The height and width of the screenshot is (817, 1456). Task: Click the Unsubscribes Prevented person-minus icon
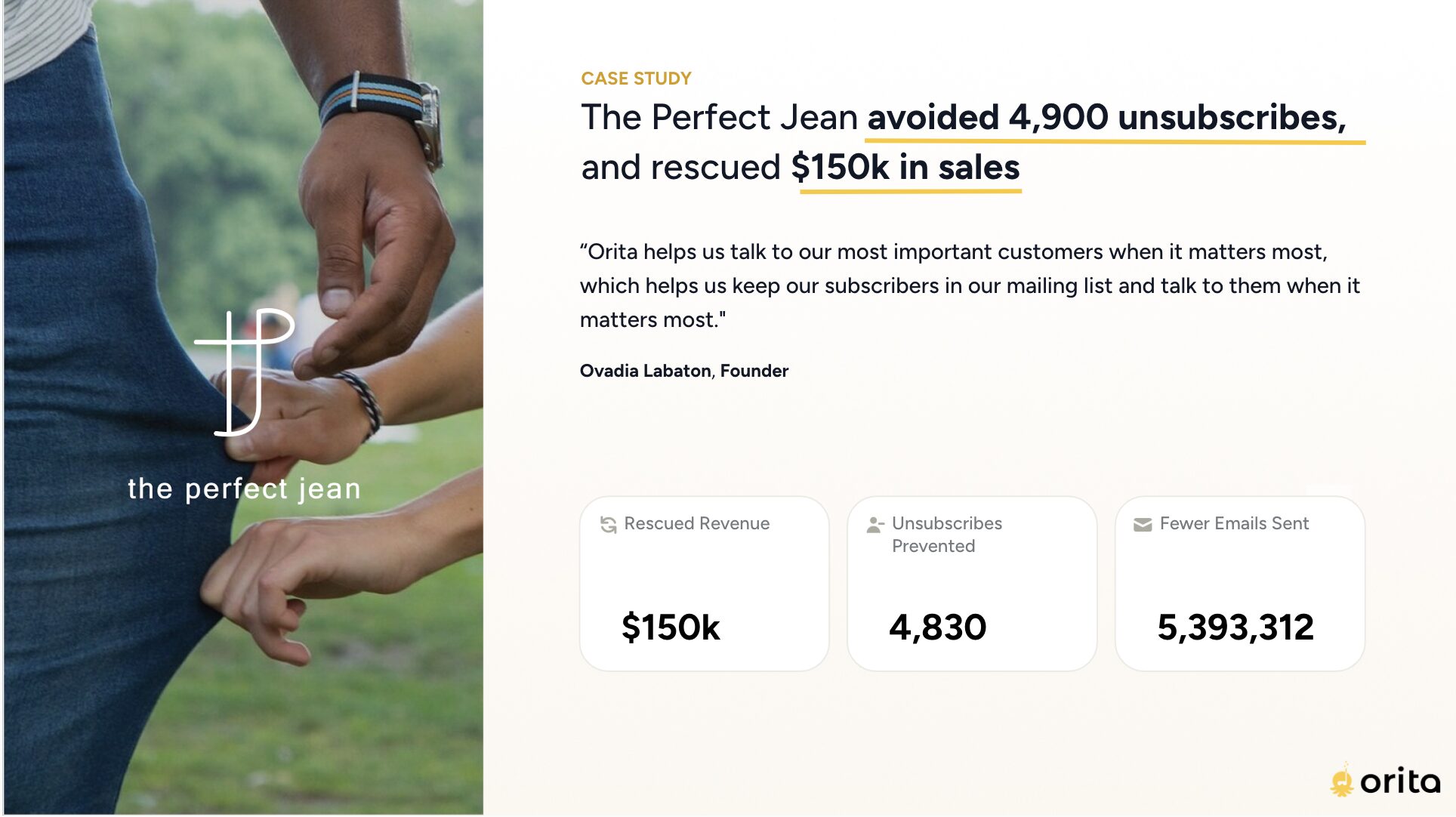pyautogui.click(x=875, y=525)
